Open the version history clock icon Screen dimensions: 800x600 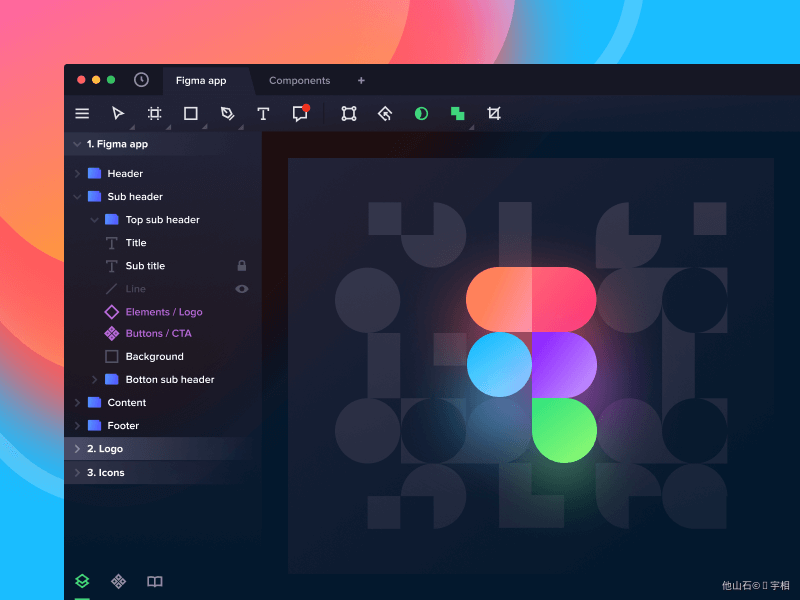(141, 80)
